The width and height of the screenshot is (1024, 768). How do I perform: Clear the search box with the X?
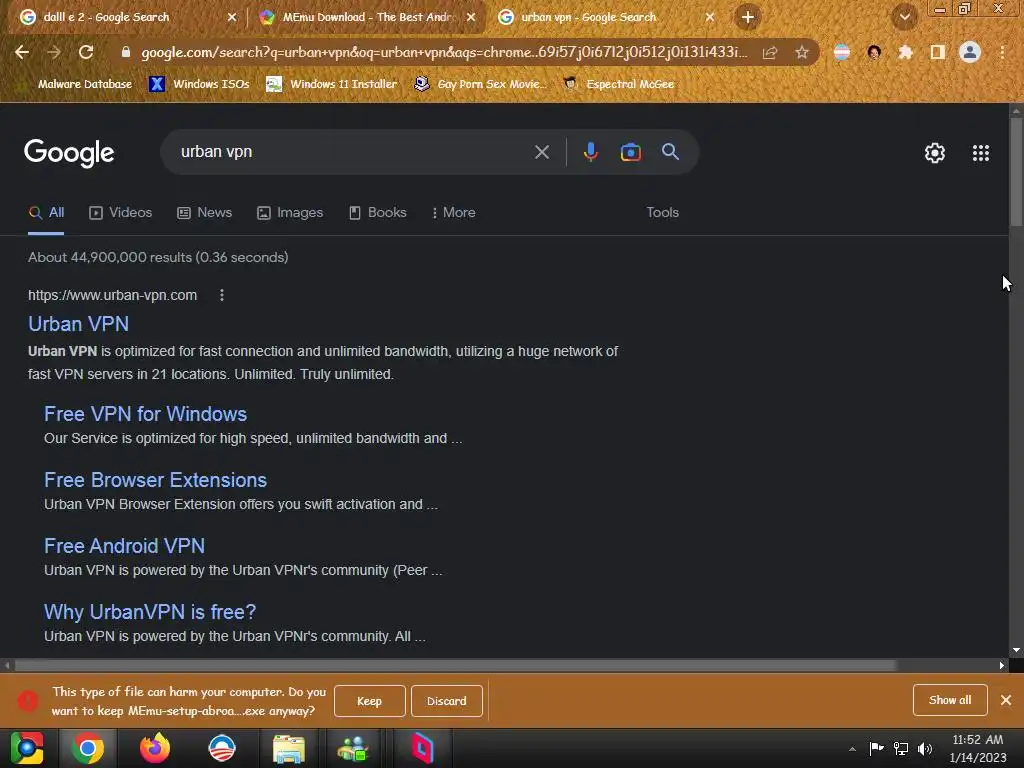(541, 152)
